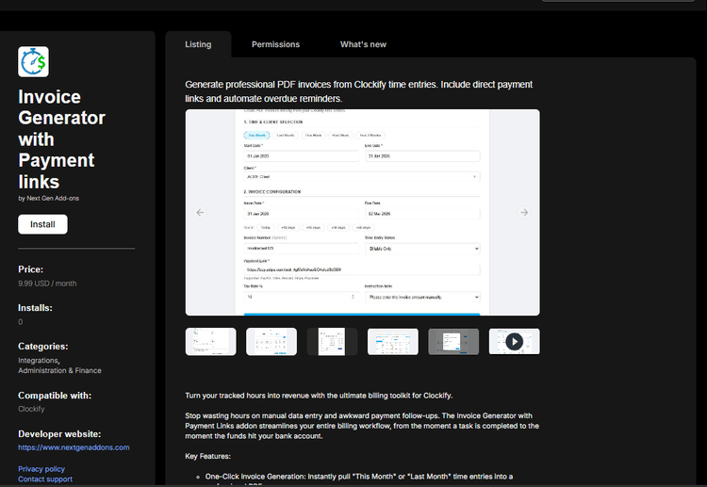Screen dimensions: 707x487
Task: Advance to next screenshot with right arrow
Action: pyautogui.click(x=524, y=212)
